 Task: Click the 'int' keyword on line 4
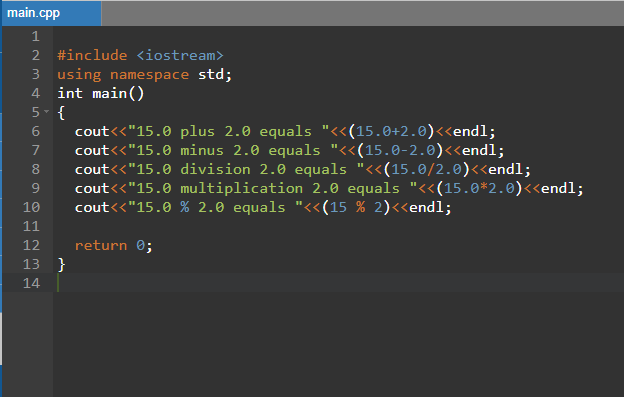click(70, 93)
